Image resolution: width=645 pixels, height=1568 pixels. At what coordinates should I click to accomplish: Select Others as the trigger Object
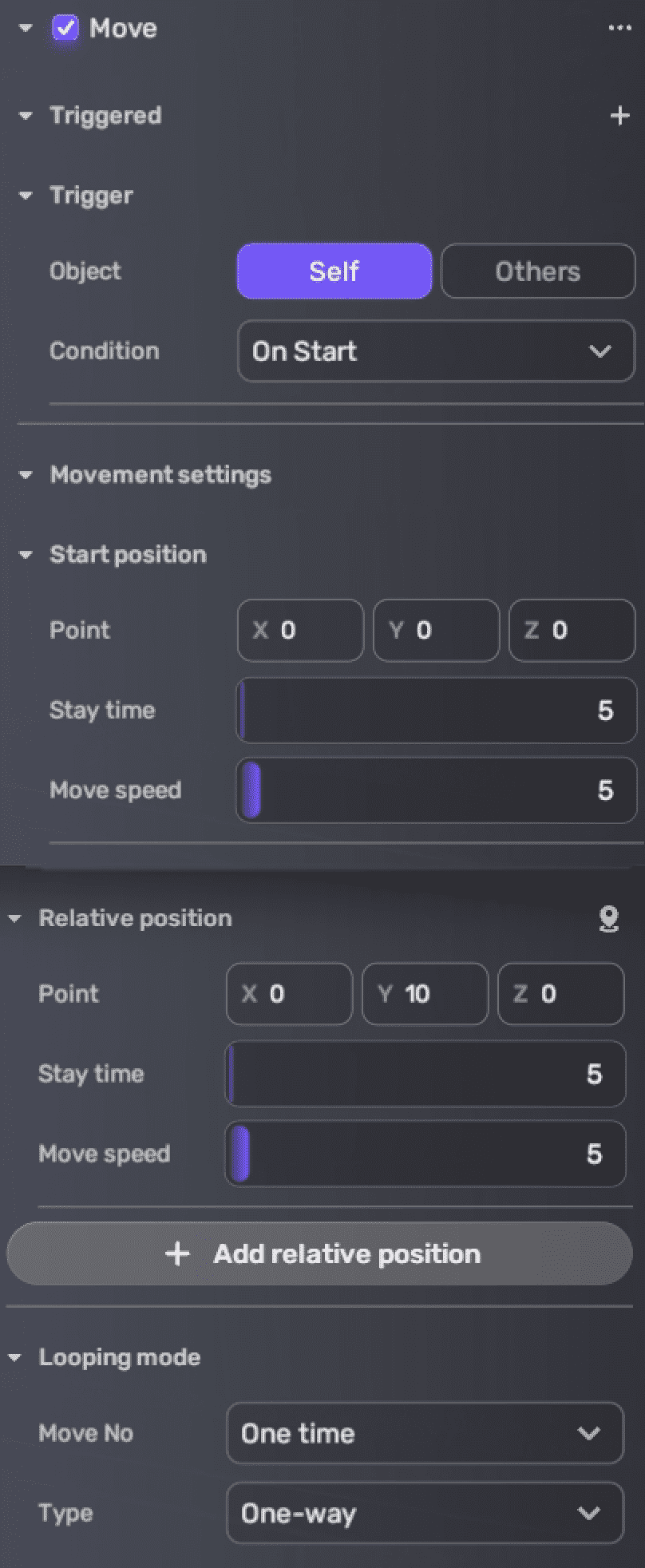point(537,271)
